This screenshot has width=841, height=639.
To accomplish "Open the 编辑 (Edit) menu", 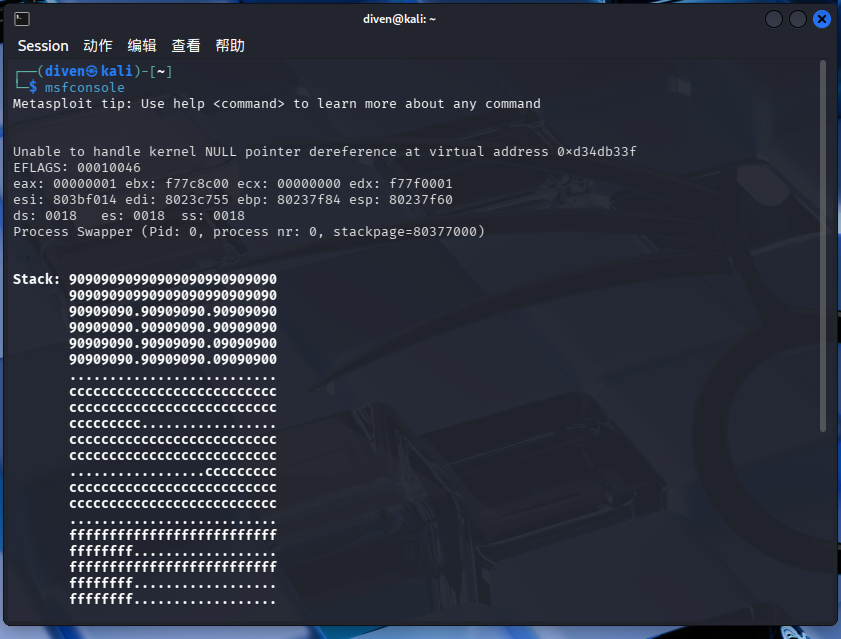I will tap(142, 46).
